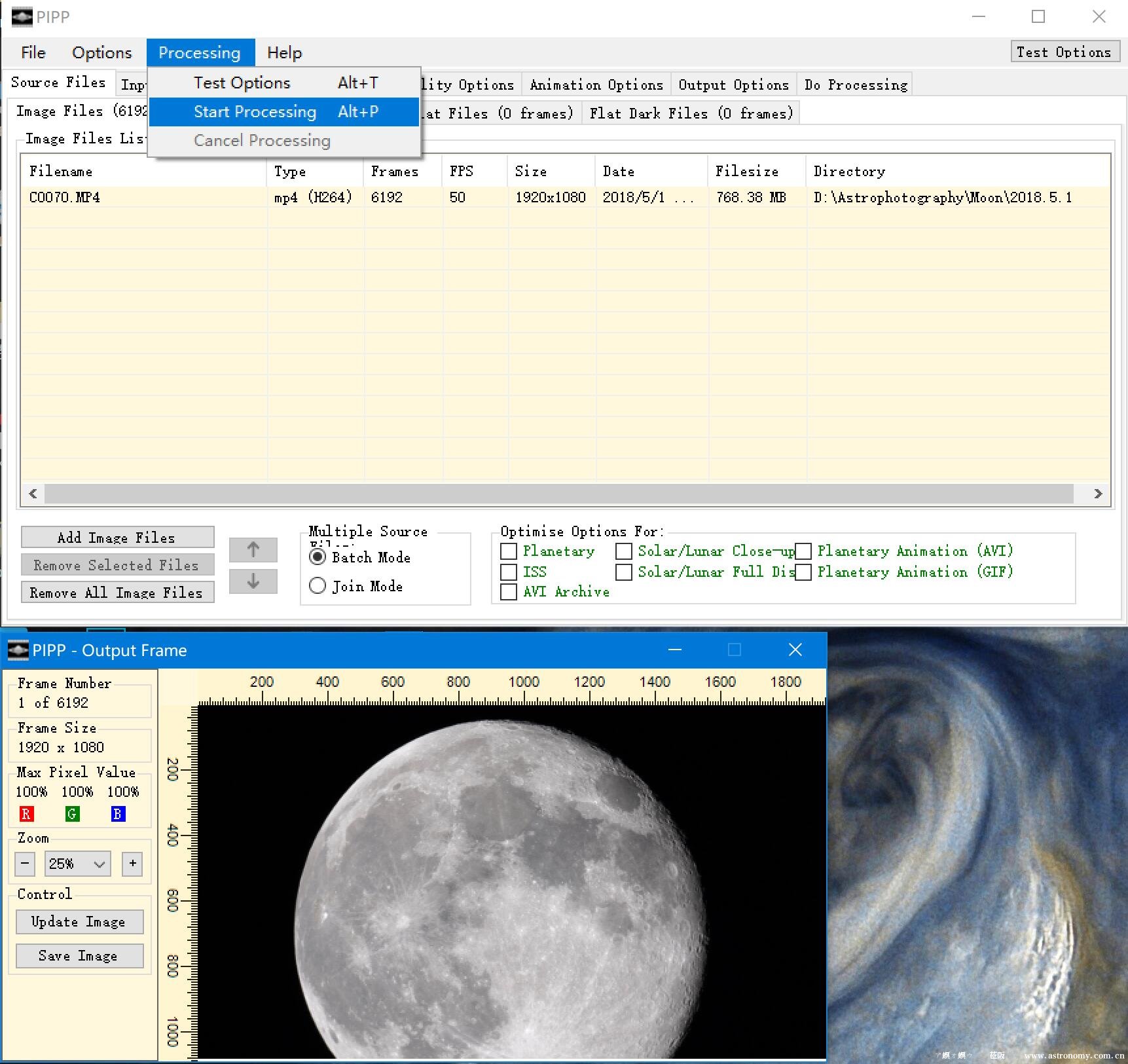Minimize the Output Frame window

675,650
